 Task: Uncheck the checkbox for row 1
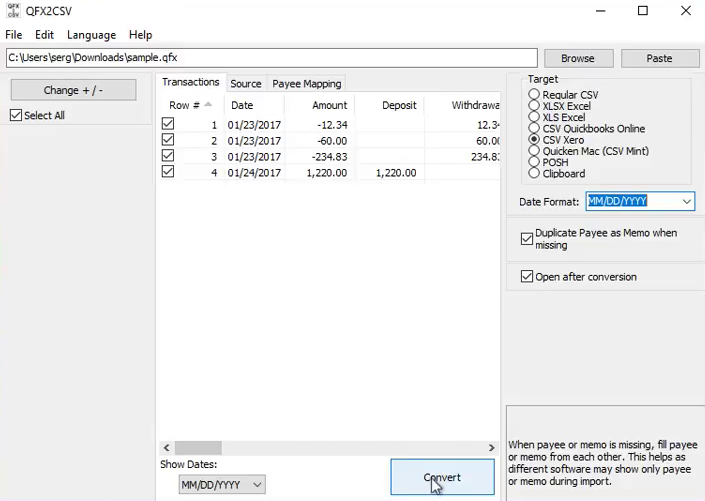(168, 124)
